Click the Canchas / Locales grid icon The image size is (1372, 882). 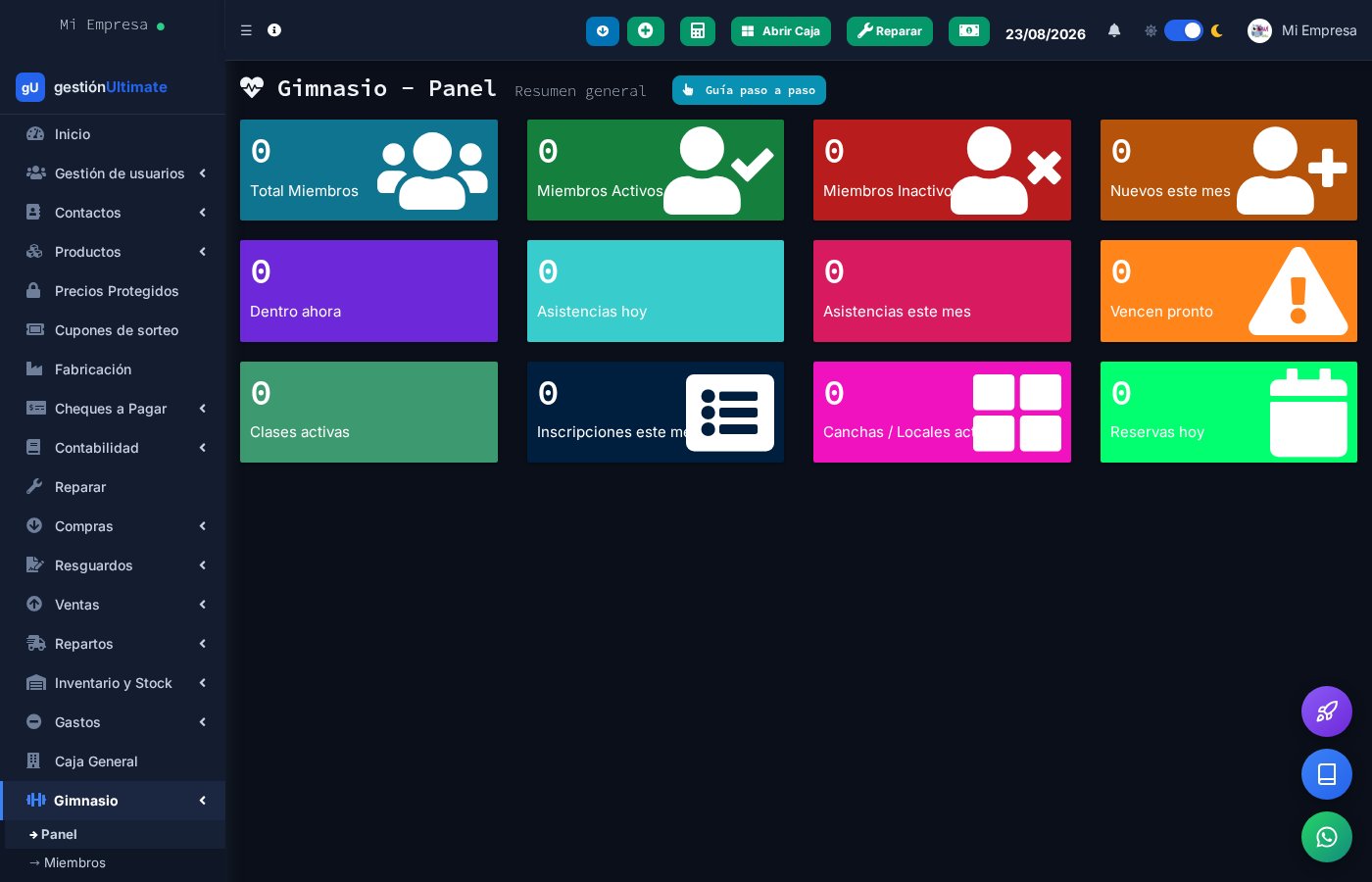click(x=1017, y=413)
